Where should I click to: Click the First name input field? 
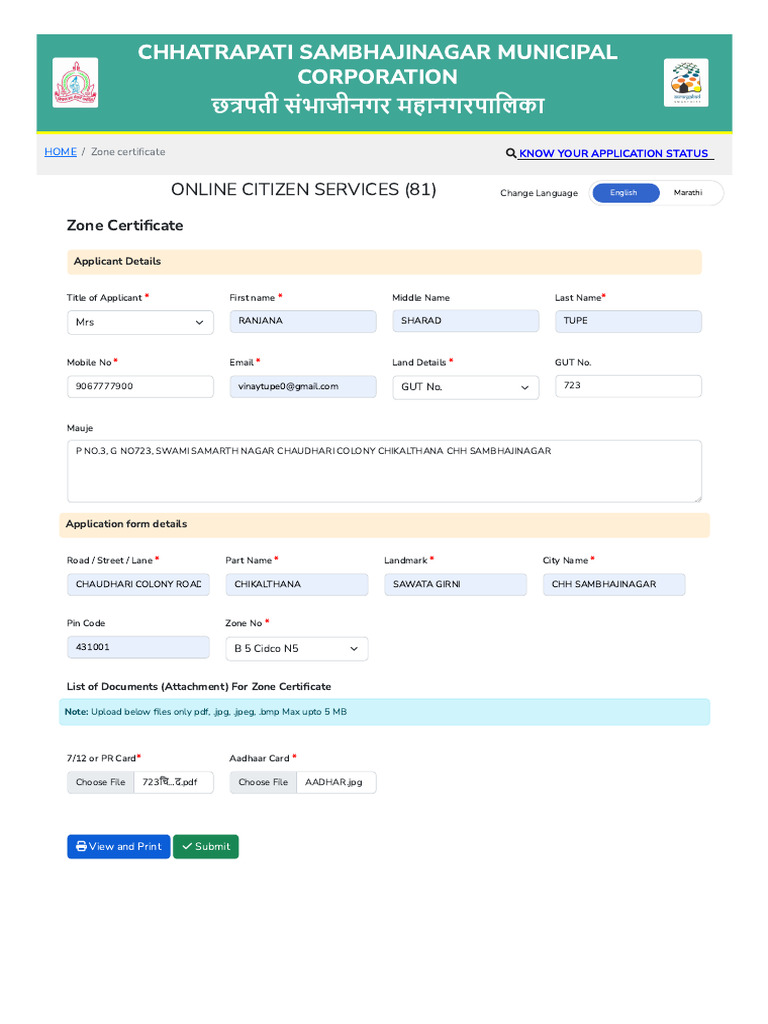tap(303, 321)
